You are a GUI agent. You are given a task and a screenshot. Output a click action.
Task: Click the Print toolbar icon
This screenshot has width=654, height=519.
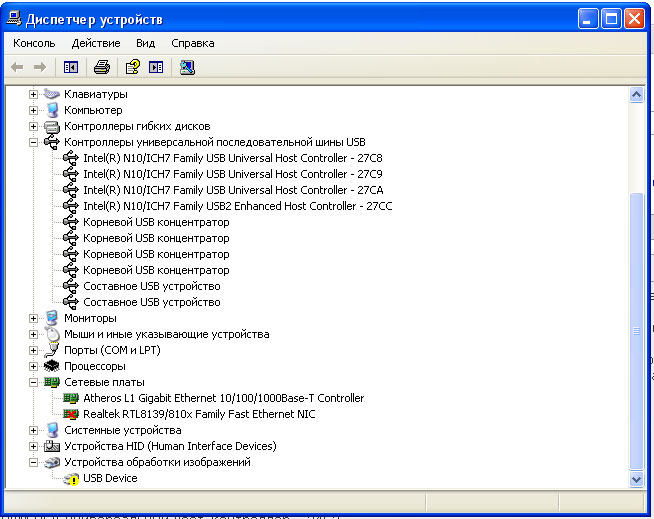point(101,67)
